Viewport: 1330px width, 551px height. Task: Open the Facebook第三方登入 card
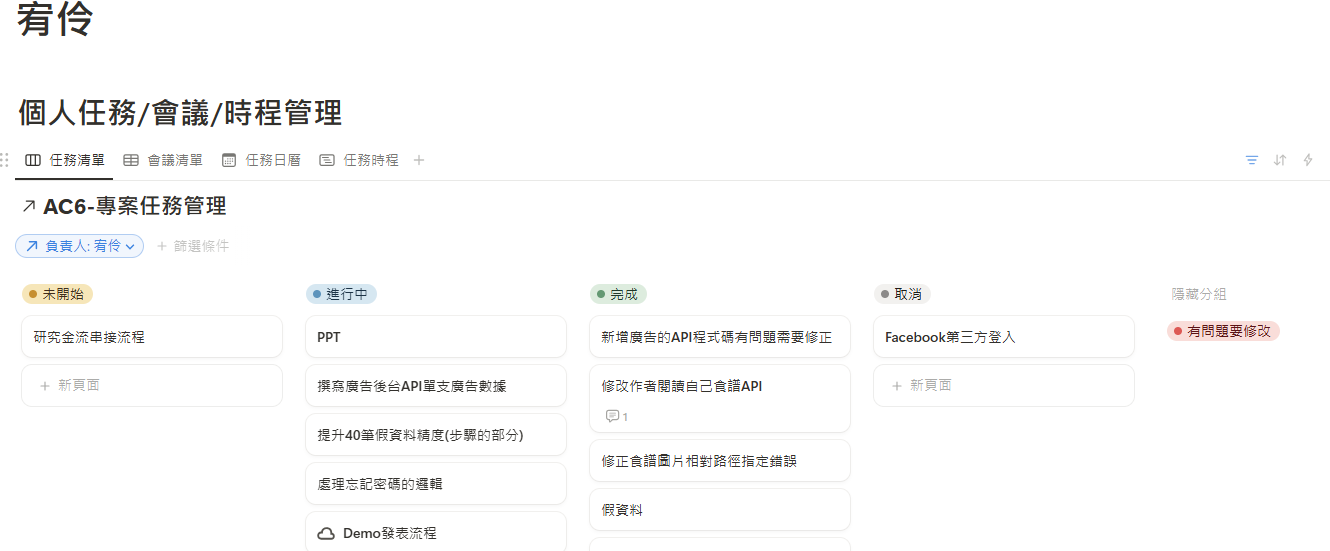pyautogui.click(x=1003, y=337)
